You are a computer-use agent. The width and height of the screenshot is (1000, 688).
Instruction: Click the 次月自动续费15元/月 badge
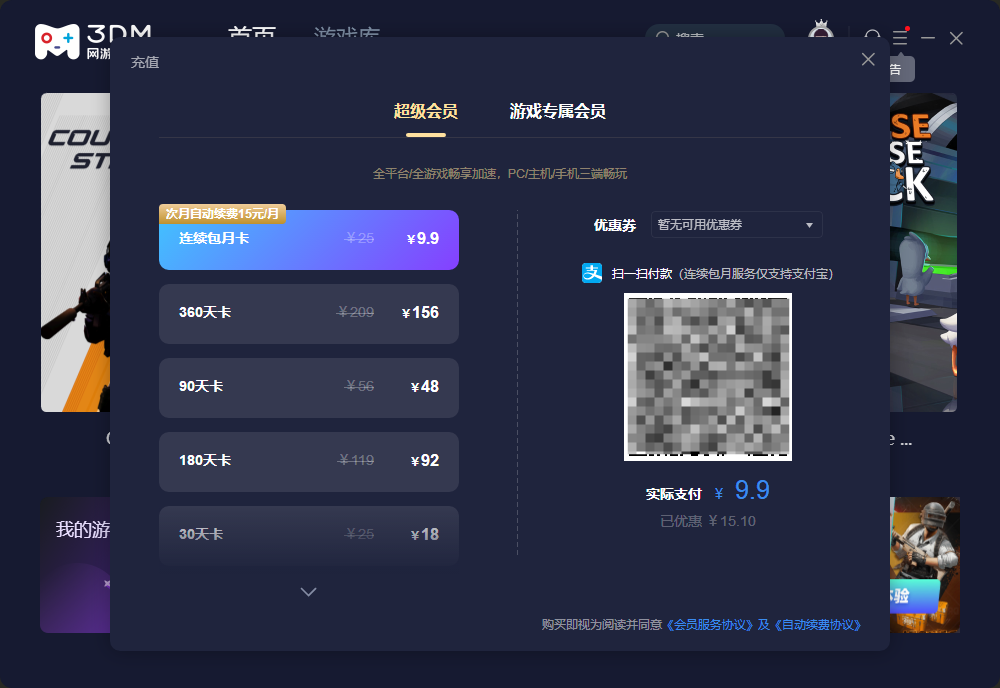coord(222,214)
